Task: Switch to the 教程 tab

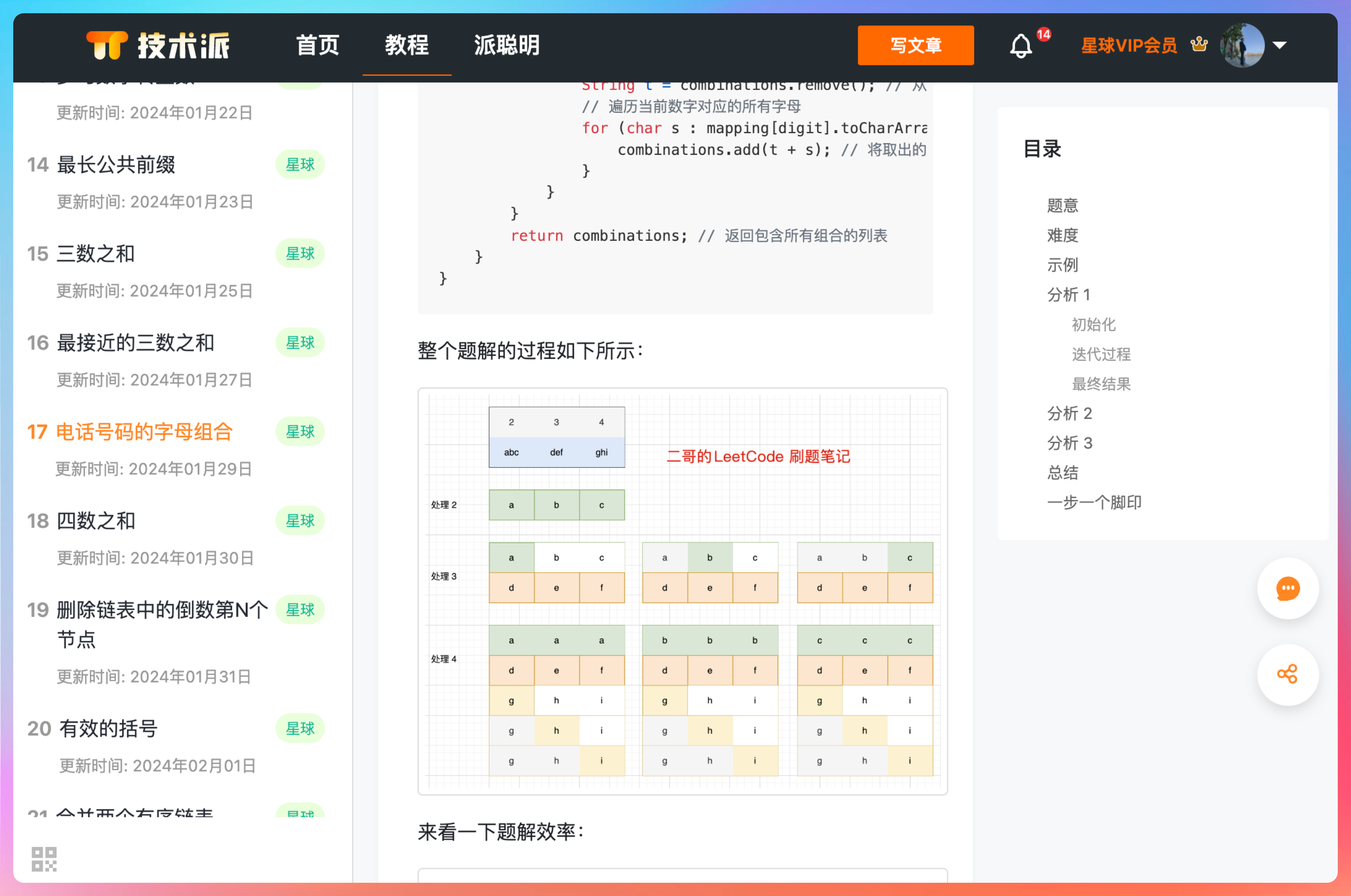Action: point(406,45)
